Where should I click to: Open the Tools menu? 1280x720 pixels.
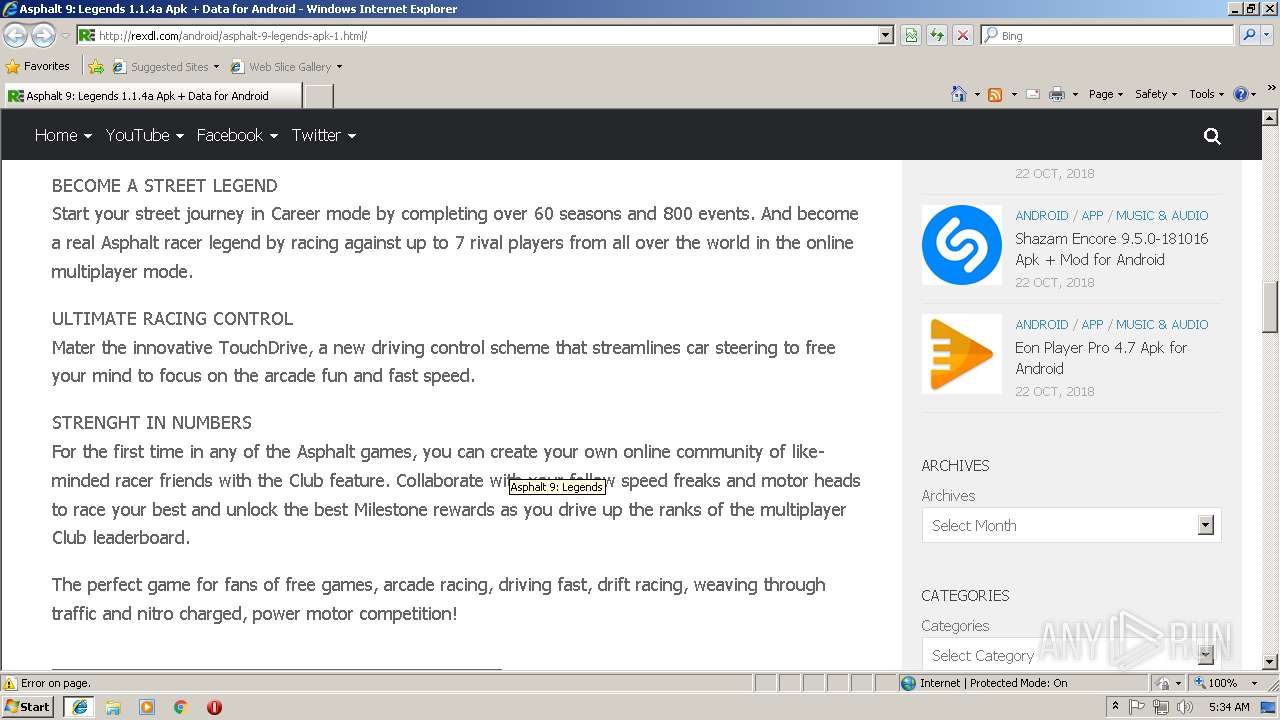pos(1206,94)
